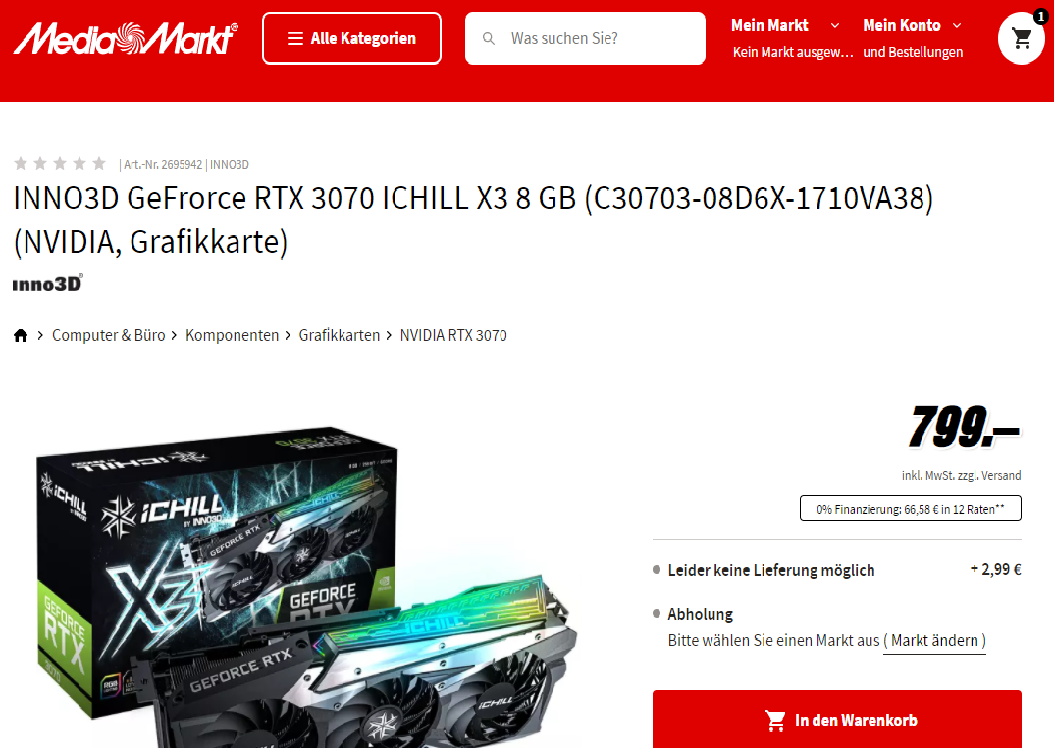The width and height of the screenshot is (1054, 748).
Task: Click the fifth rating star
Action: coord(99,163)
